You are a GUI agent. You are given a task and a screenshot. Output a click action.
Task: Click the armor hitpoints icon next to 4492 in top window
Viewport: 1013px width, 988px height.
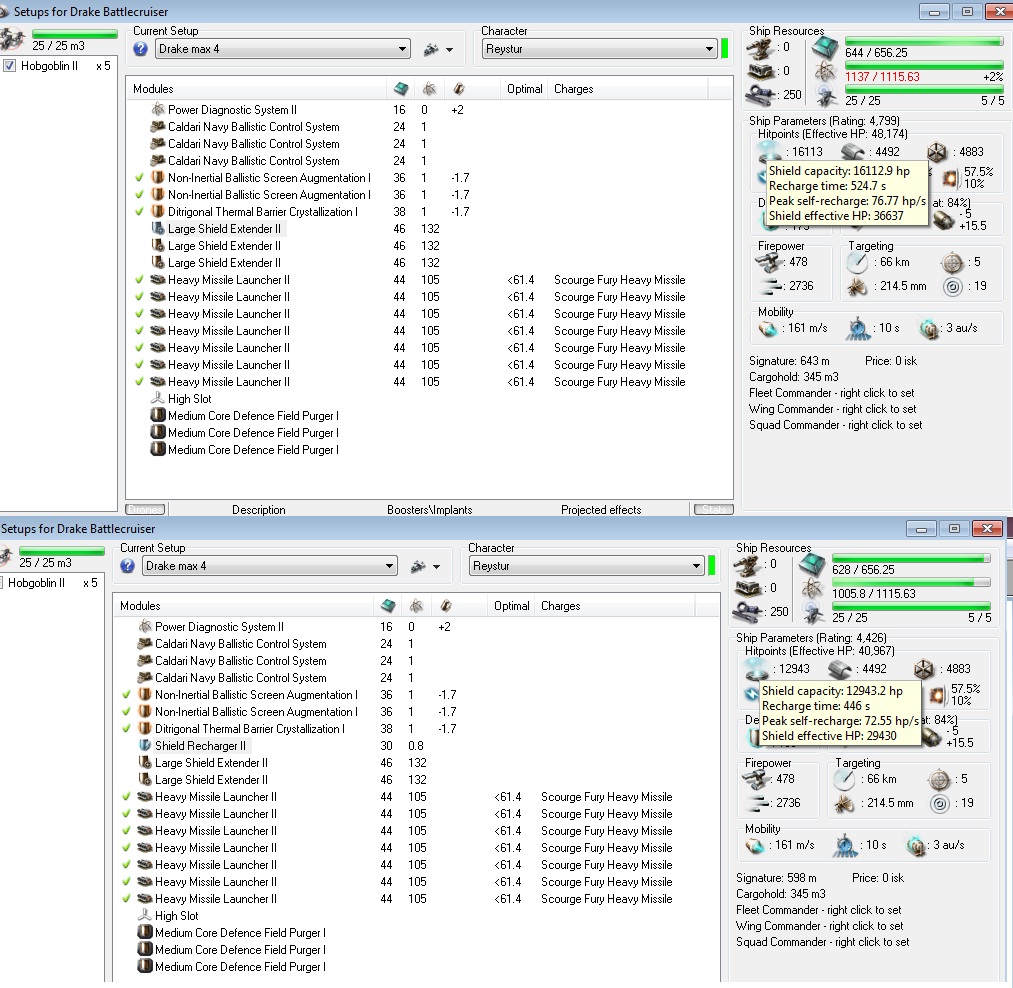tap(852, 152)
